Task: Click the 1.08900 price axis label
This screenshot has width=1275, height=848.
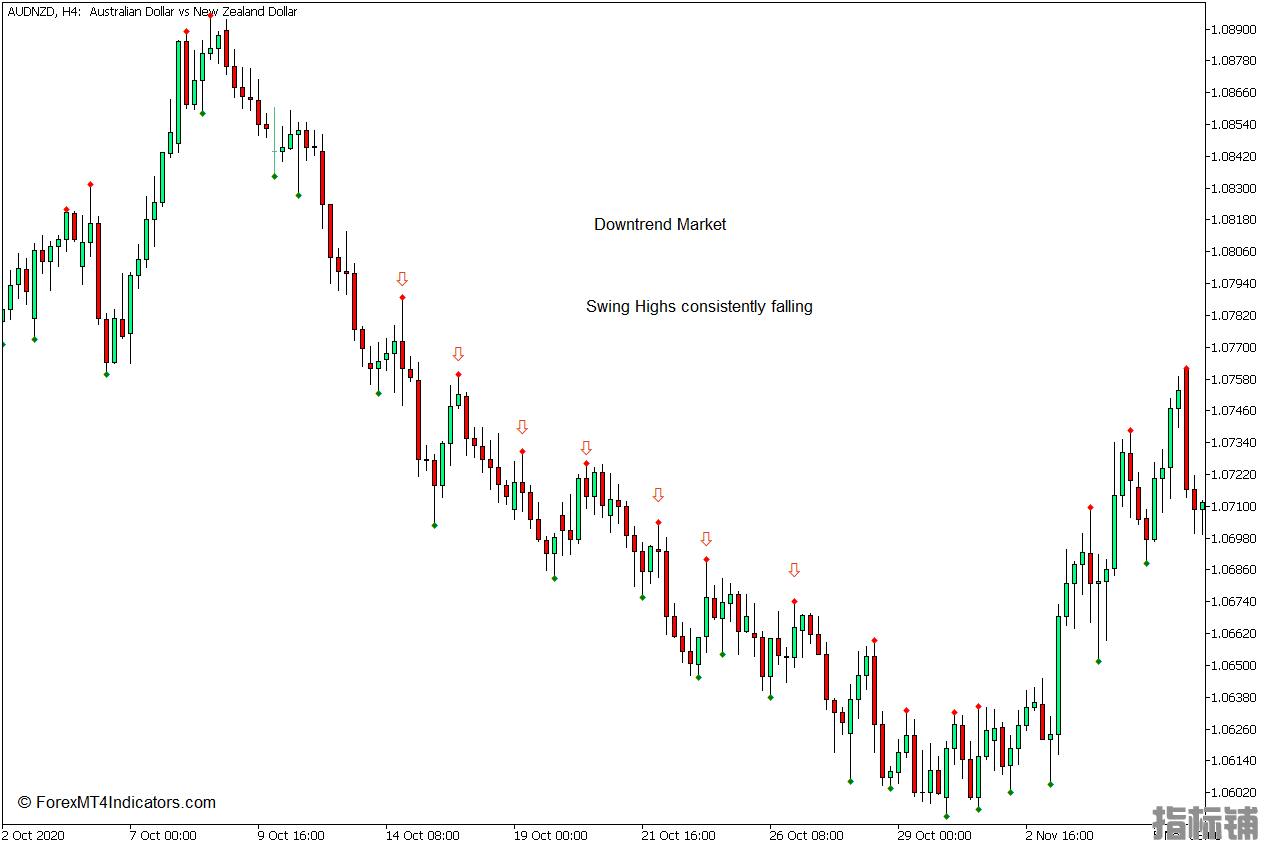Action: 1233,29
